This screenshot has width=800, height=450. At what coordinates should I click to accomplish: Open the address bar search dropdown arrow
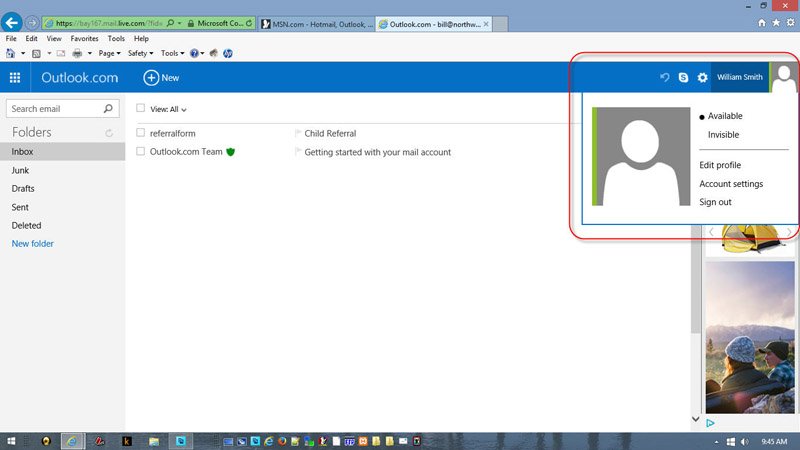click(180, 23)
